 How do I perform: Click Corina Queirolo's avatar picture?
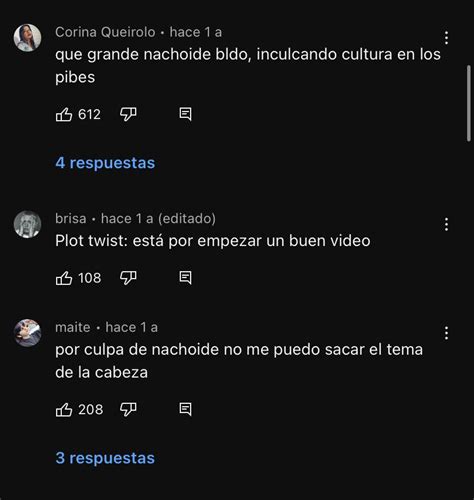pyautogui.click(x=27, y=38)
